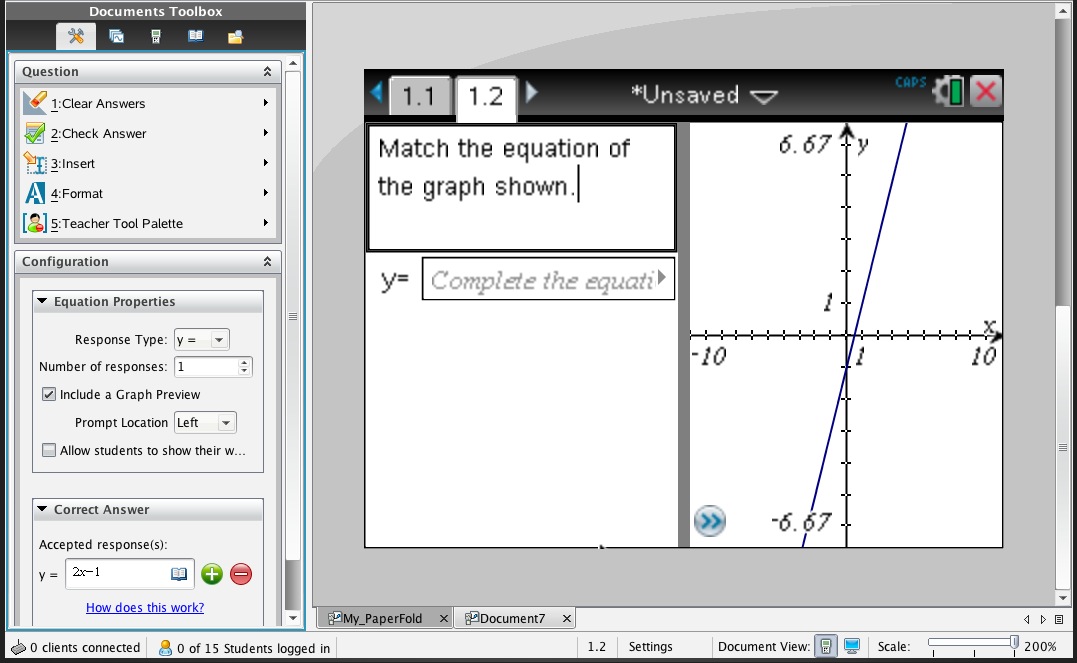Click red minus to remove accepted response

[x=241, y=574]
